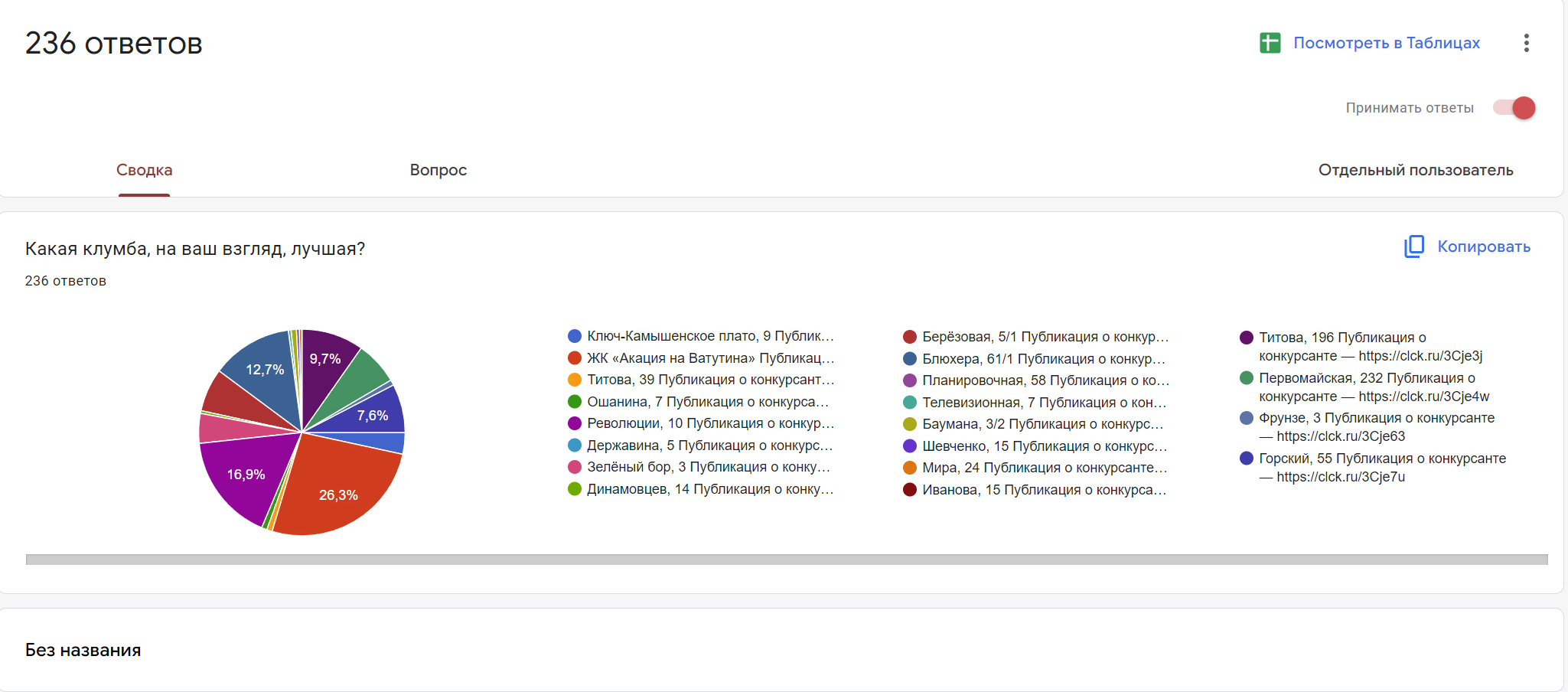Click the Революции, 10 legend entry

[709, 423]
